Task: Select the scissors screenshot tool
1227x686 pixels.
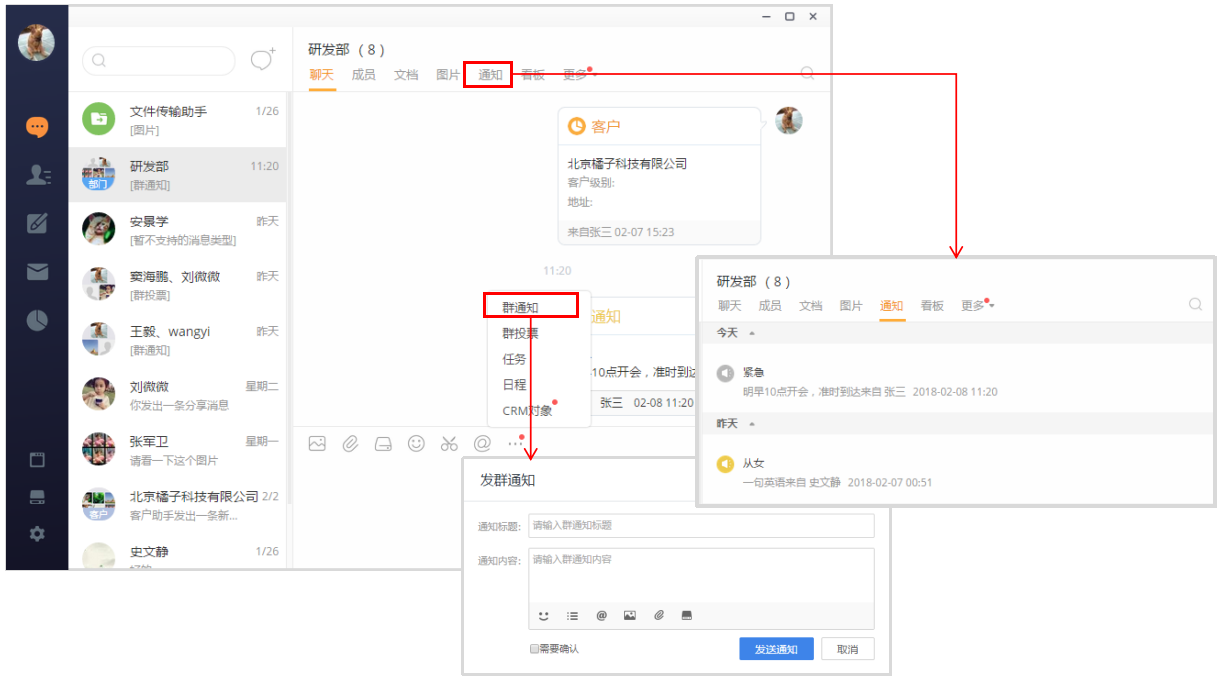Action: (449, 444)
